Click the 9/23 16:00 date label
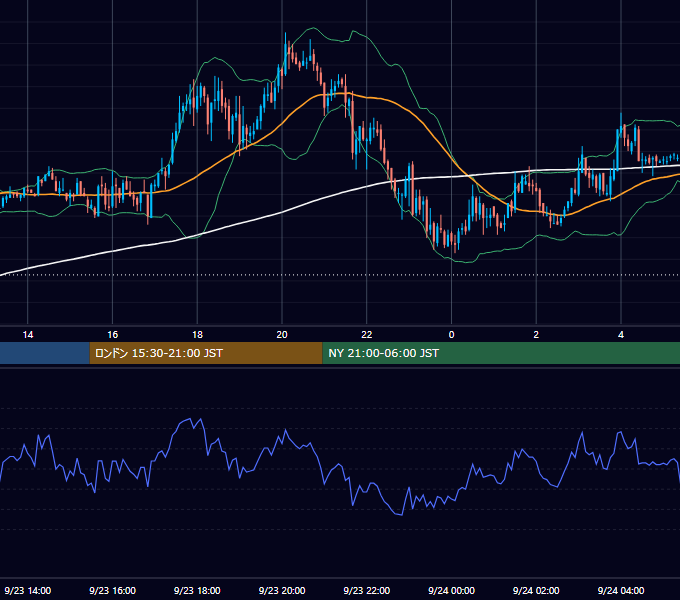The image size is (680, 600). [112, 590]
